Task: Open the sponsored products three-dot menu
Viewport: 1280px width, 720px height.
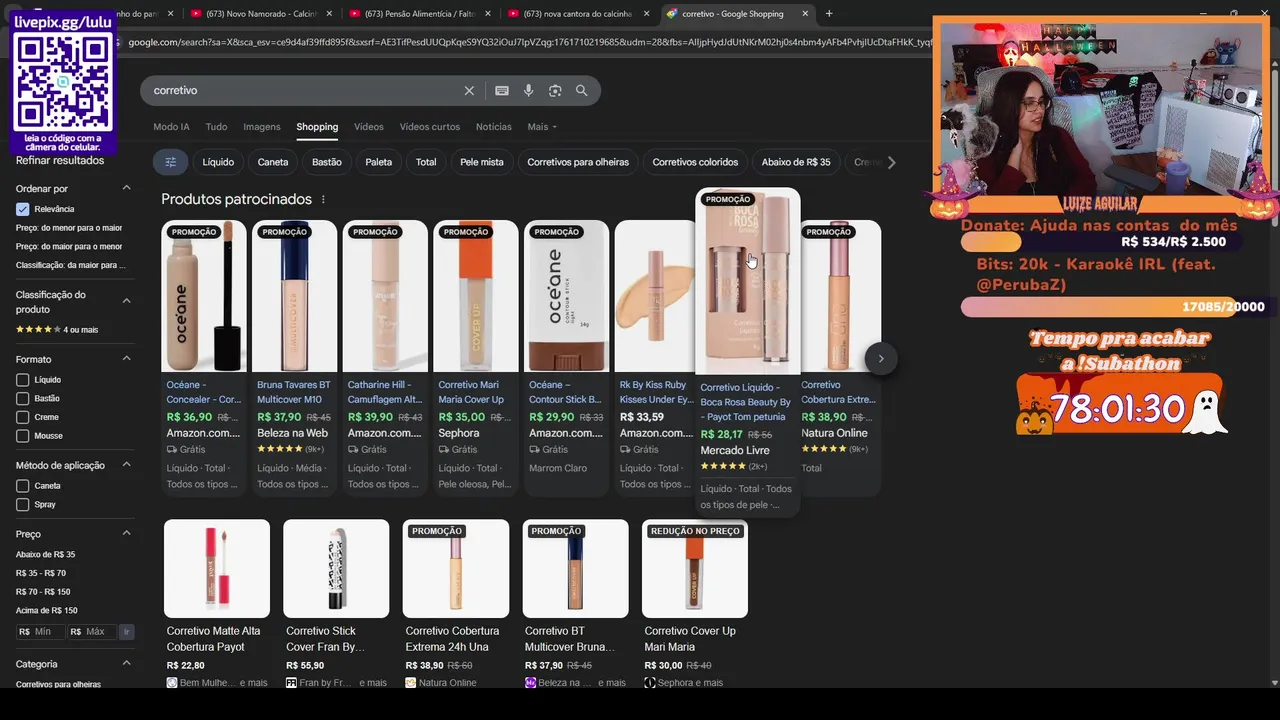Action: (323, 199)
